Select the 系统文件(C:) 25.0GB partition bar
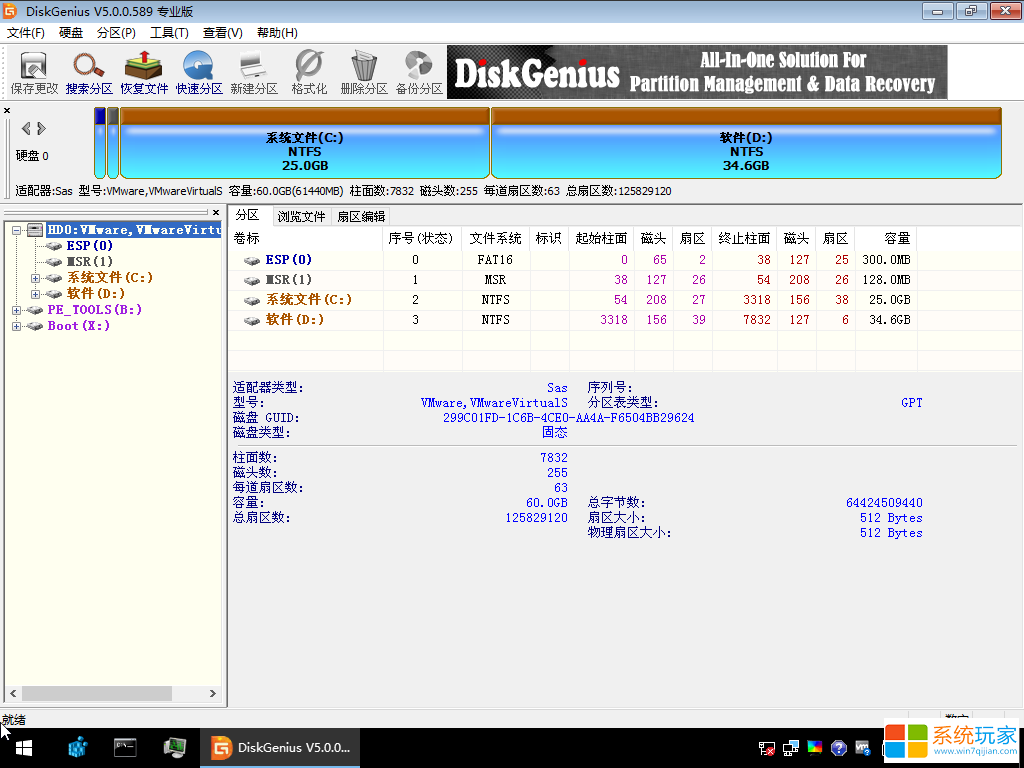The image size is (1024, 768). pyautogui.click(x=305, y=143)
